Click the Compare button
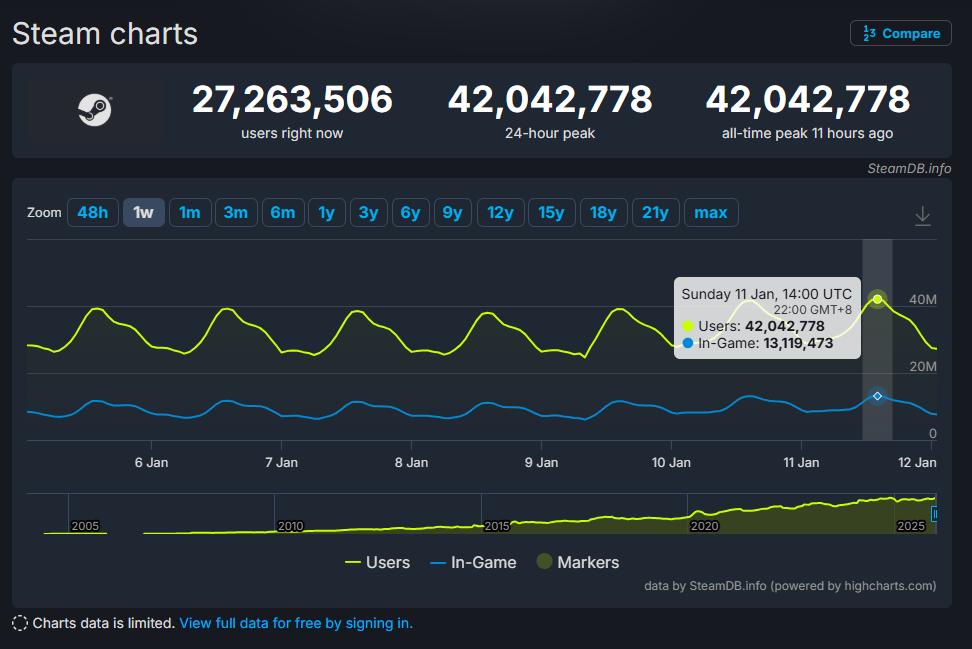The height and width of the screenshot is (649, 972). [x=900, y=33]
